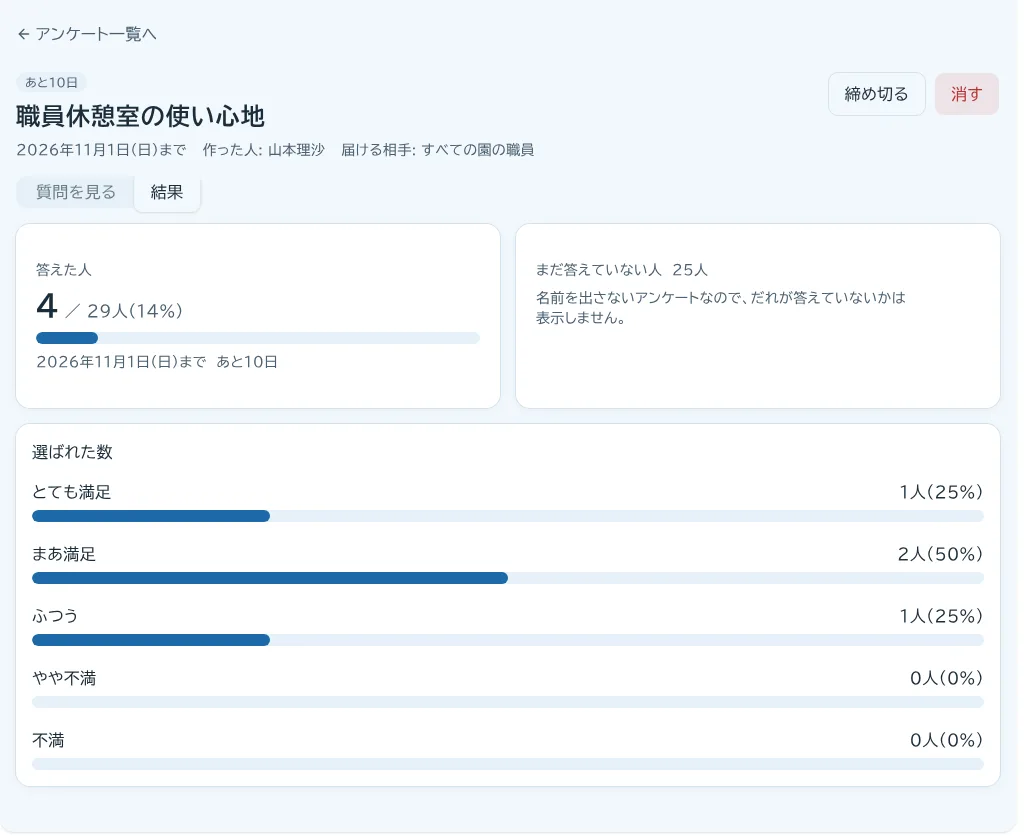Click the やや不満 option label
This screenshot has height=840, width=1024.
(x=64, y=678)
